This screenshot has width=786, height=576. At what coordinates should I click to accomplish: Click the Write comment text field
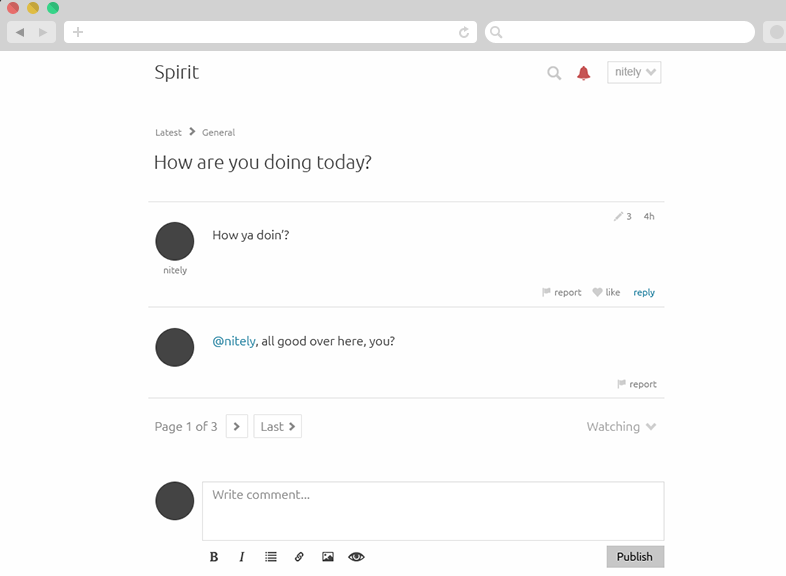(432, 511)
